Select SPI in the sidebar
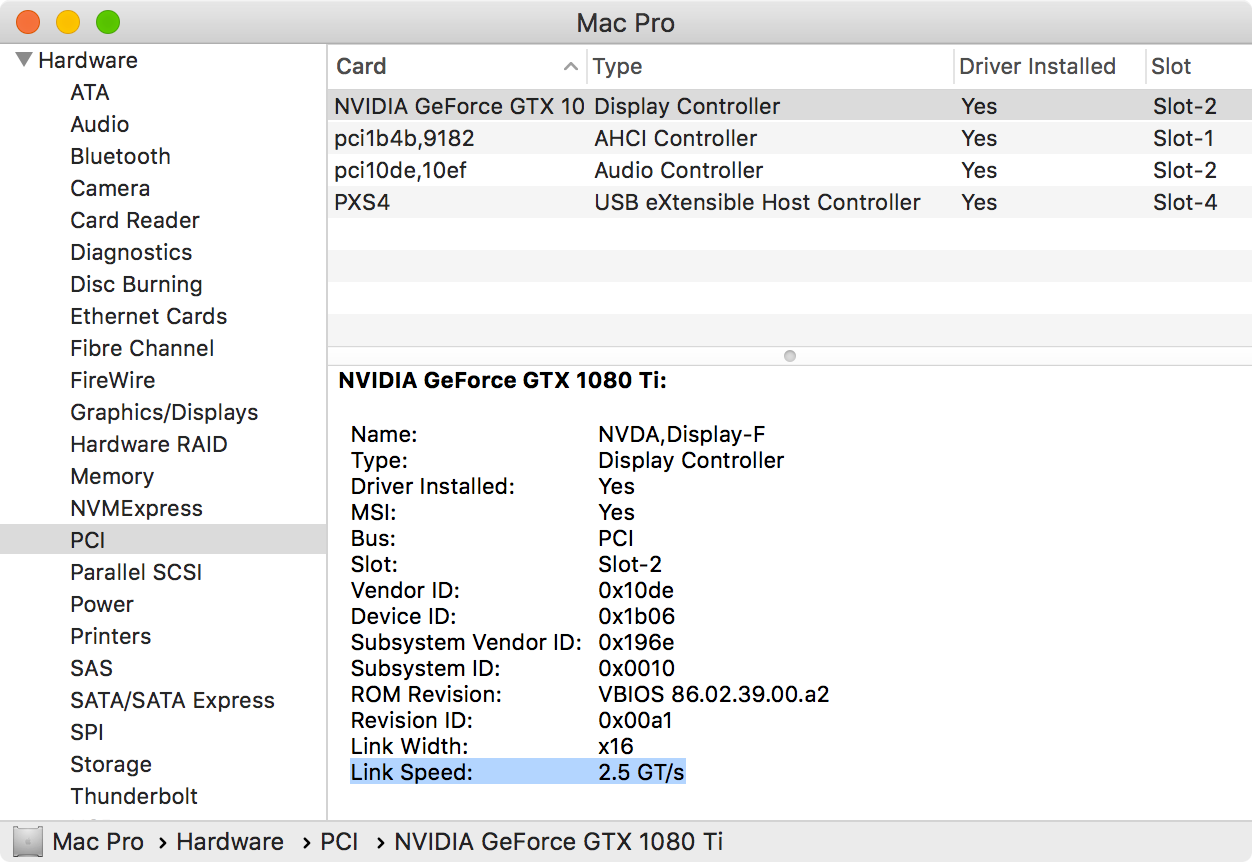Viewport: 1252px width, 862px height. [87, 732]
